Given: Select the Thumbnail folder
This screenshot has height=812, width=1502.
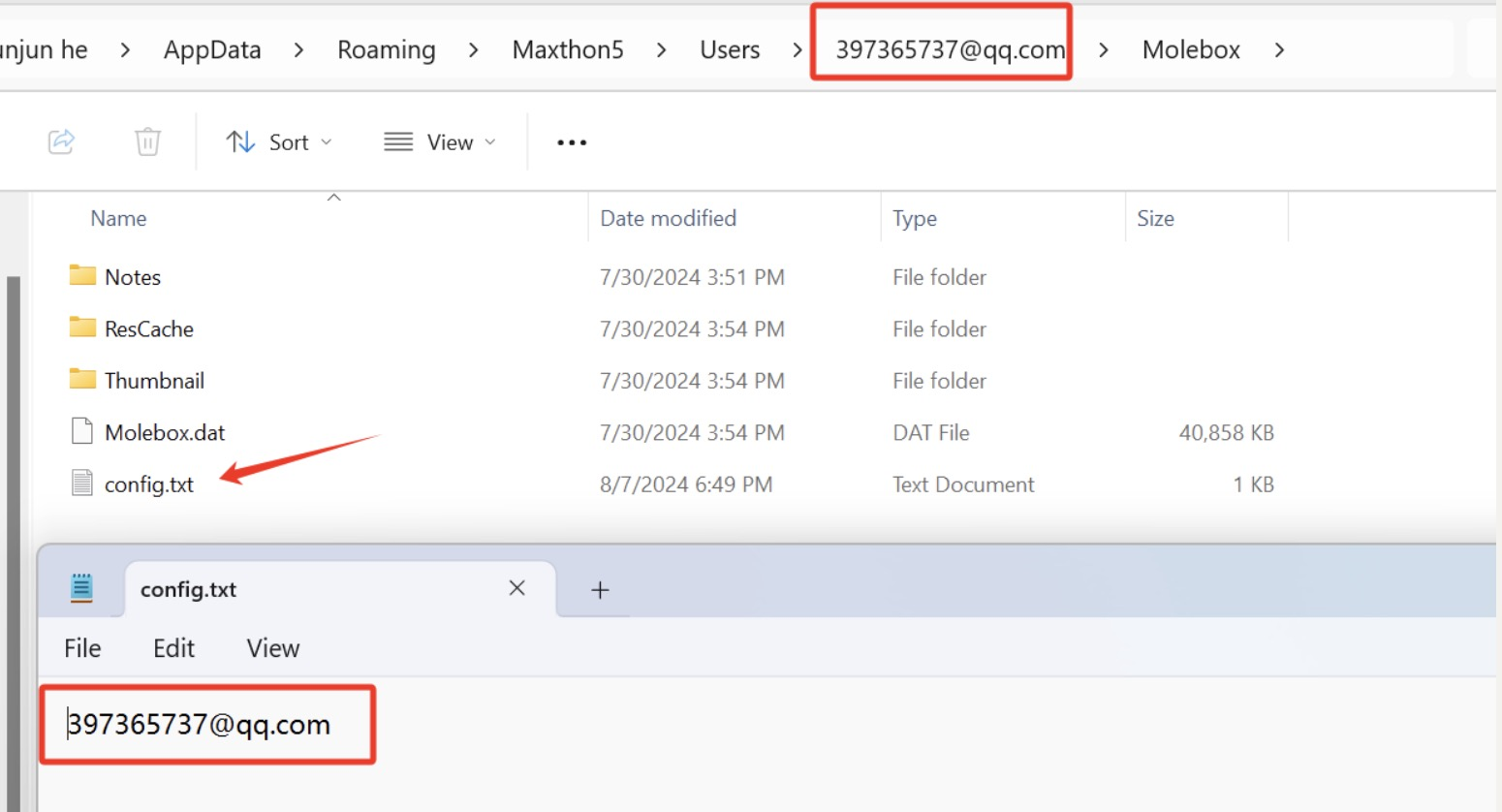Looking at the screenshot, I should pos(153,381).
